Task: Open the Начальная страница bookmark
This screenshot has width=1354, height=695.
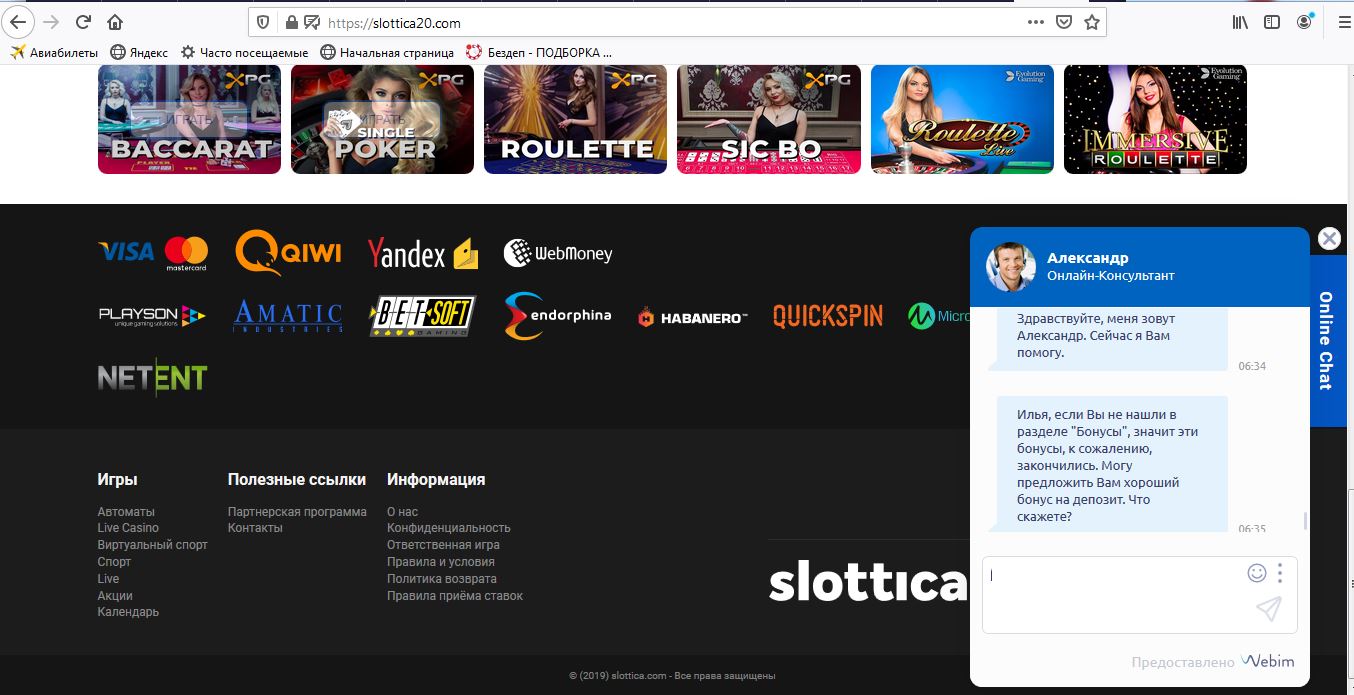Action: 387,52
